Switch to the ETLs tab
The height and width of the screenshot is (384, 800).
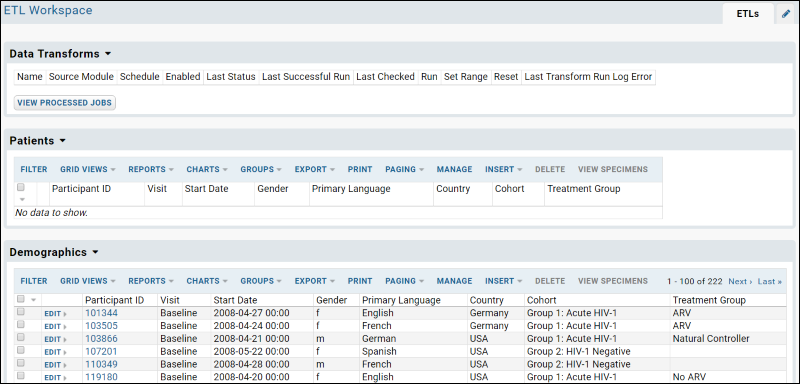[x=747, y=14]
